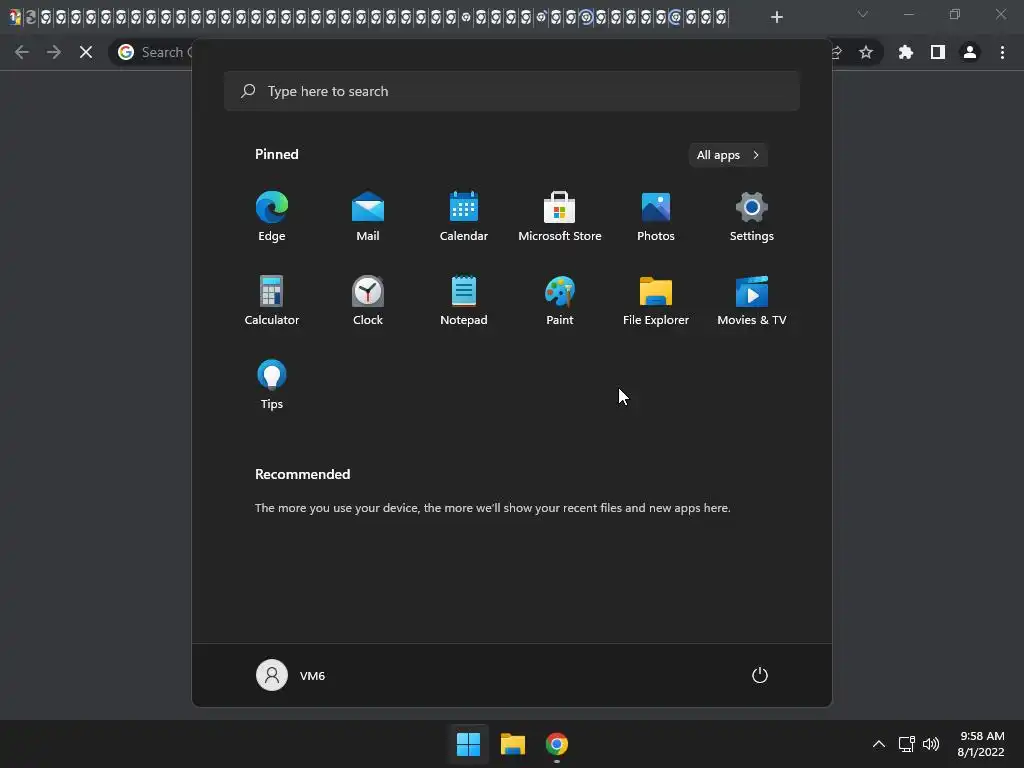
Task: Switch to Chrome from the taskbar
Action: point(557,744)
